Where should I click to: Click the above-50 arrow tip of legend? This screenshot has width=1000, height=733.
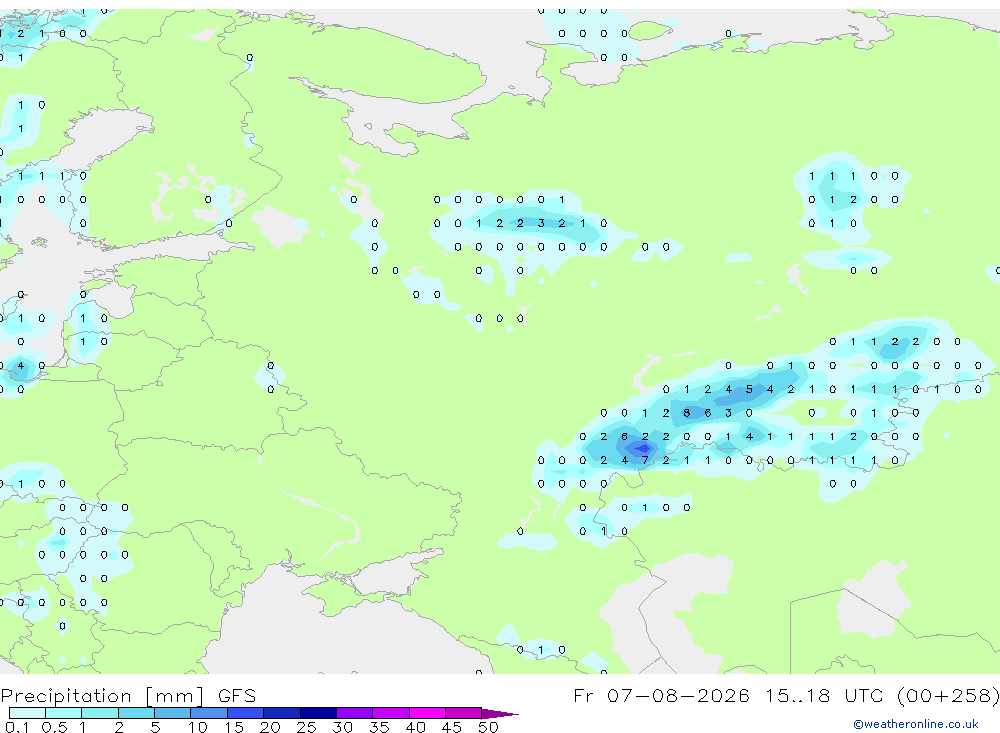click(500, 713)
